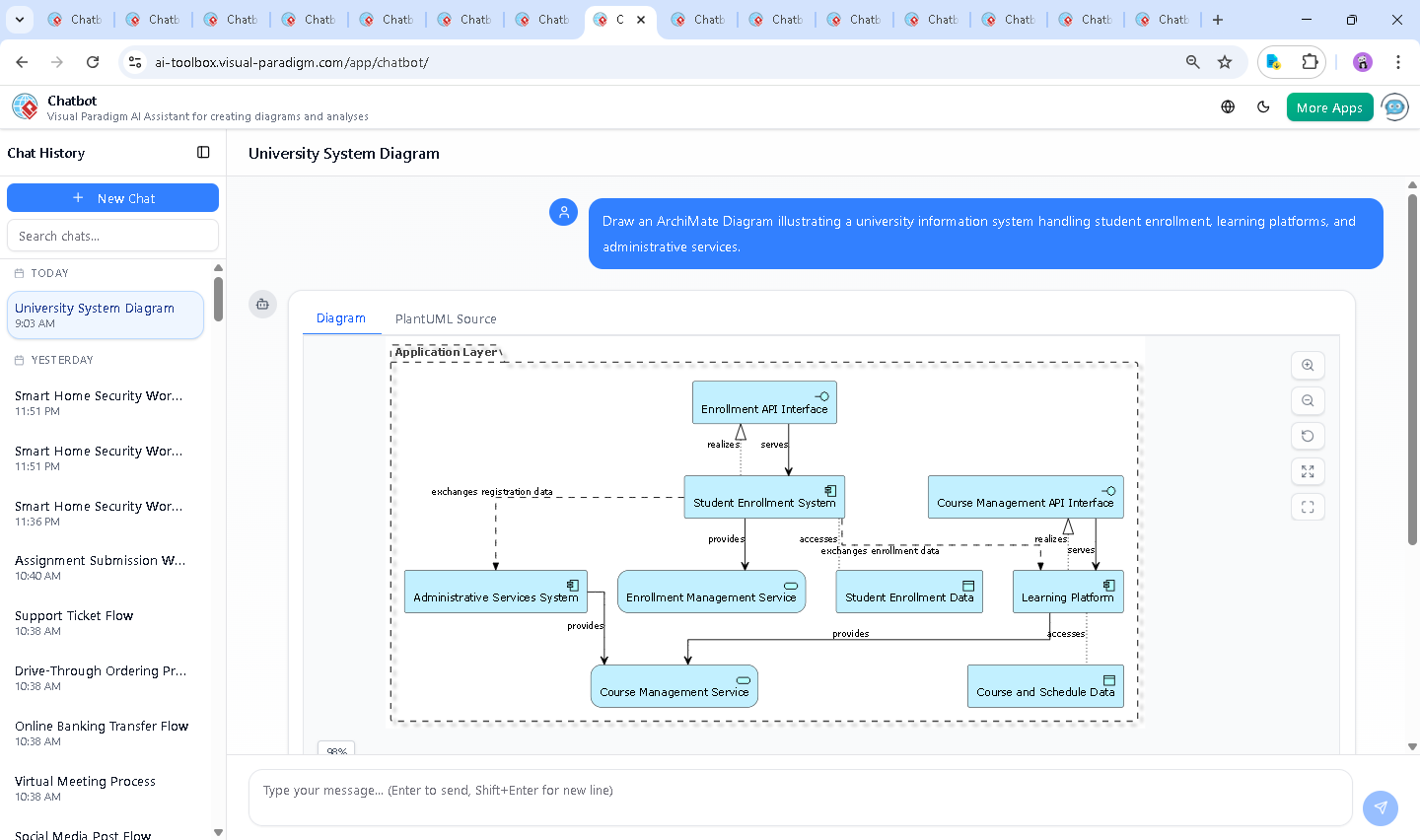The width and height of the screenshot is (1420, 840).
Task: Open the 98% zoom level selector
Action: [335, 750]
